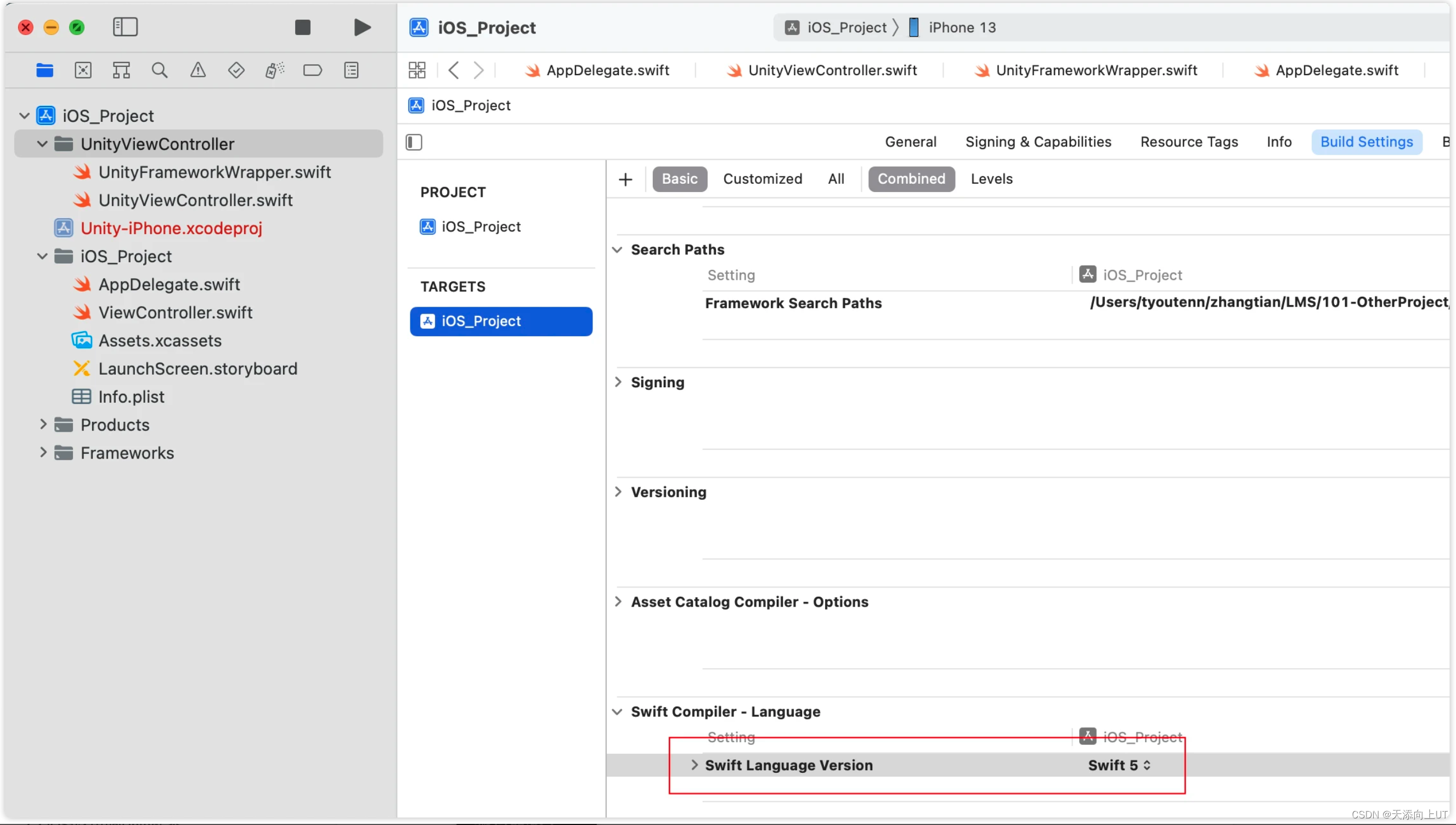Stop the running build
The image size is (1456, 825).
(x=302, y=27)
